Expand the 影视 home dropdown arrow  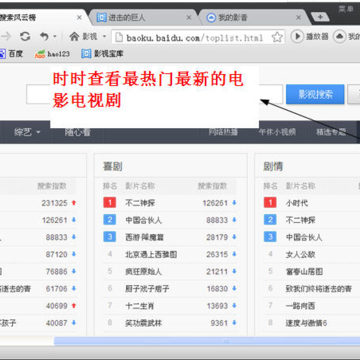pos(104,37)
